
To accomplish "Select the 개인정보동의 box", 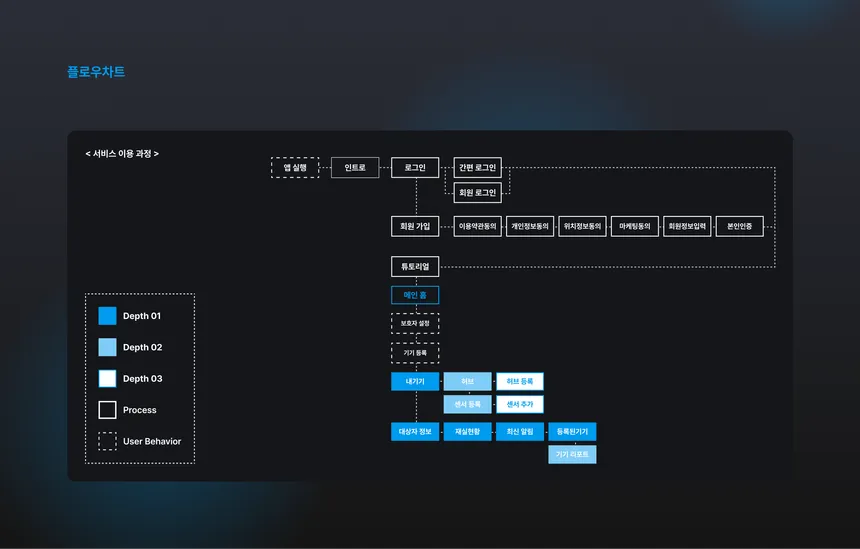I will [x=530, y=226].
